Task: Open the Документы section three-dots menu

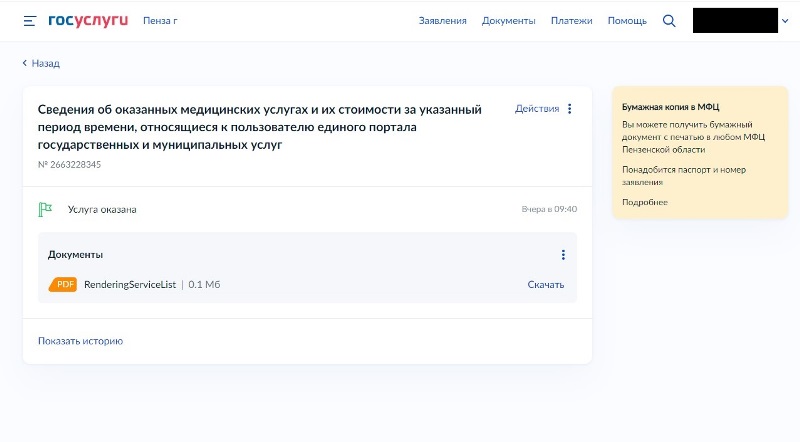Action: click(x=563, y=255)
